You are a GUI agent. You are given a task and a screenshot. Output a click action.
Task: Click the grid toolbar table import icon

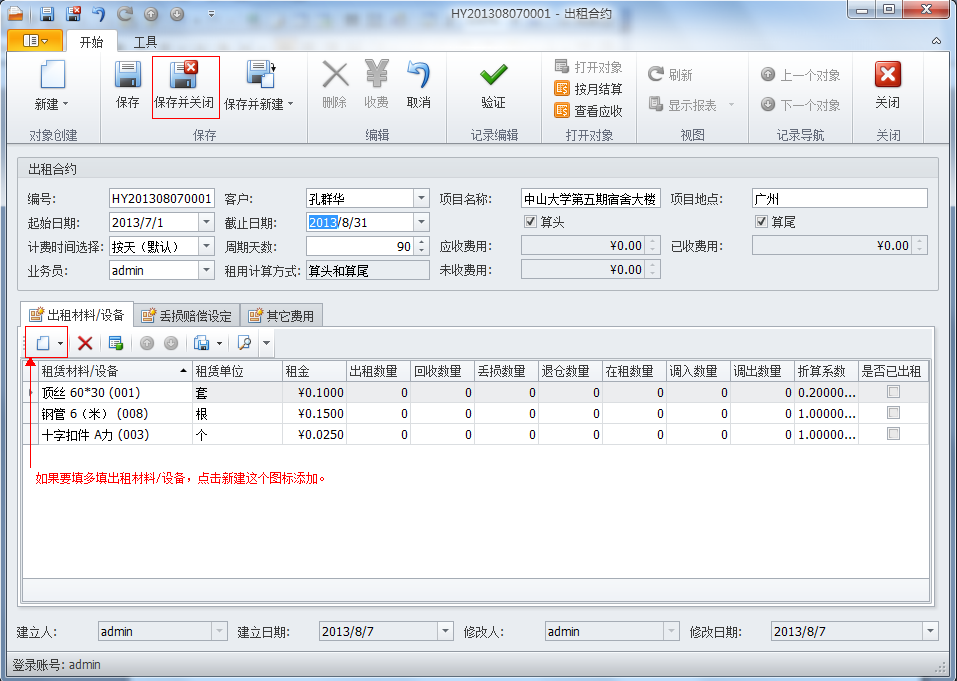(115, 343)
